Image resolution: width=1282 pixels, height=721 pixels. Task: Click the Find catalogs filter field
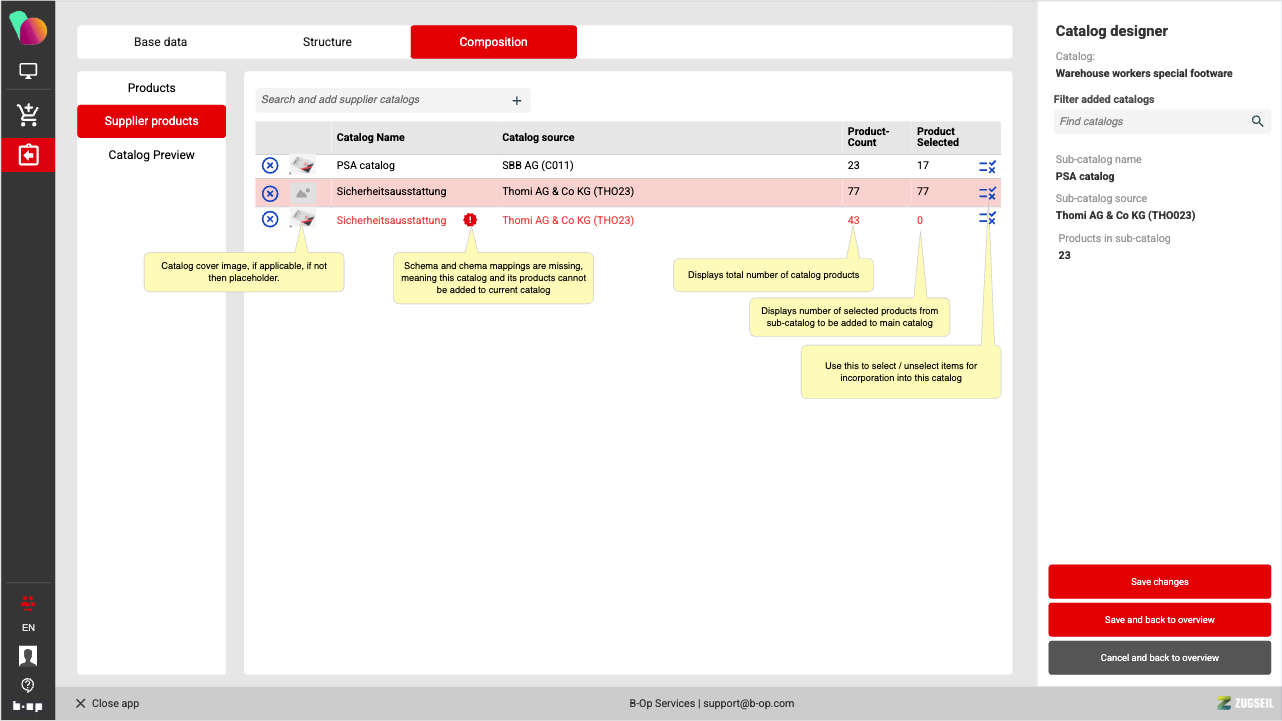[1150, 122]
